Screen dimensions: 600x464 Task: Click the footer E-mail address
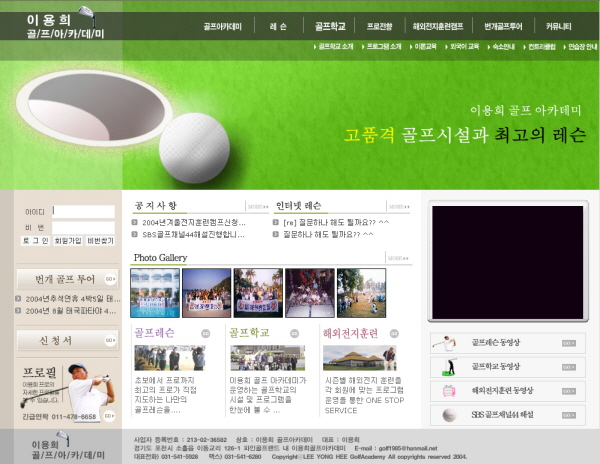[408, 448]
